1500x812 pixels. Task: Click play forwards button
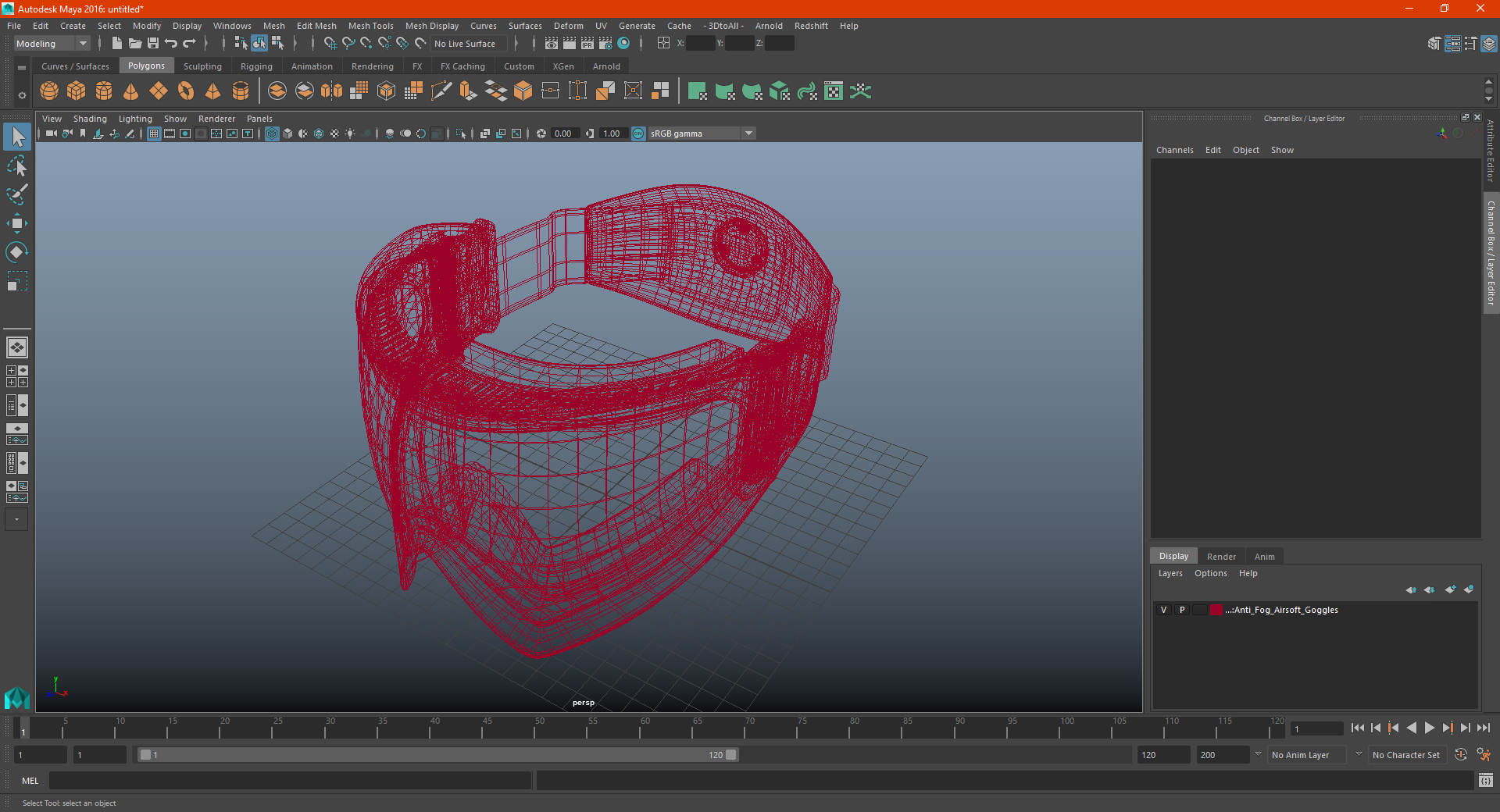pyautogui.click(x=1429, y=728)
